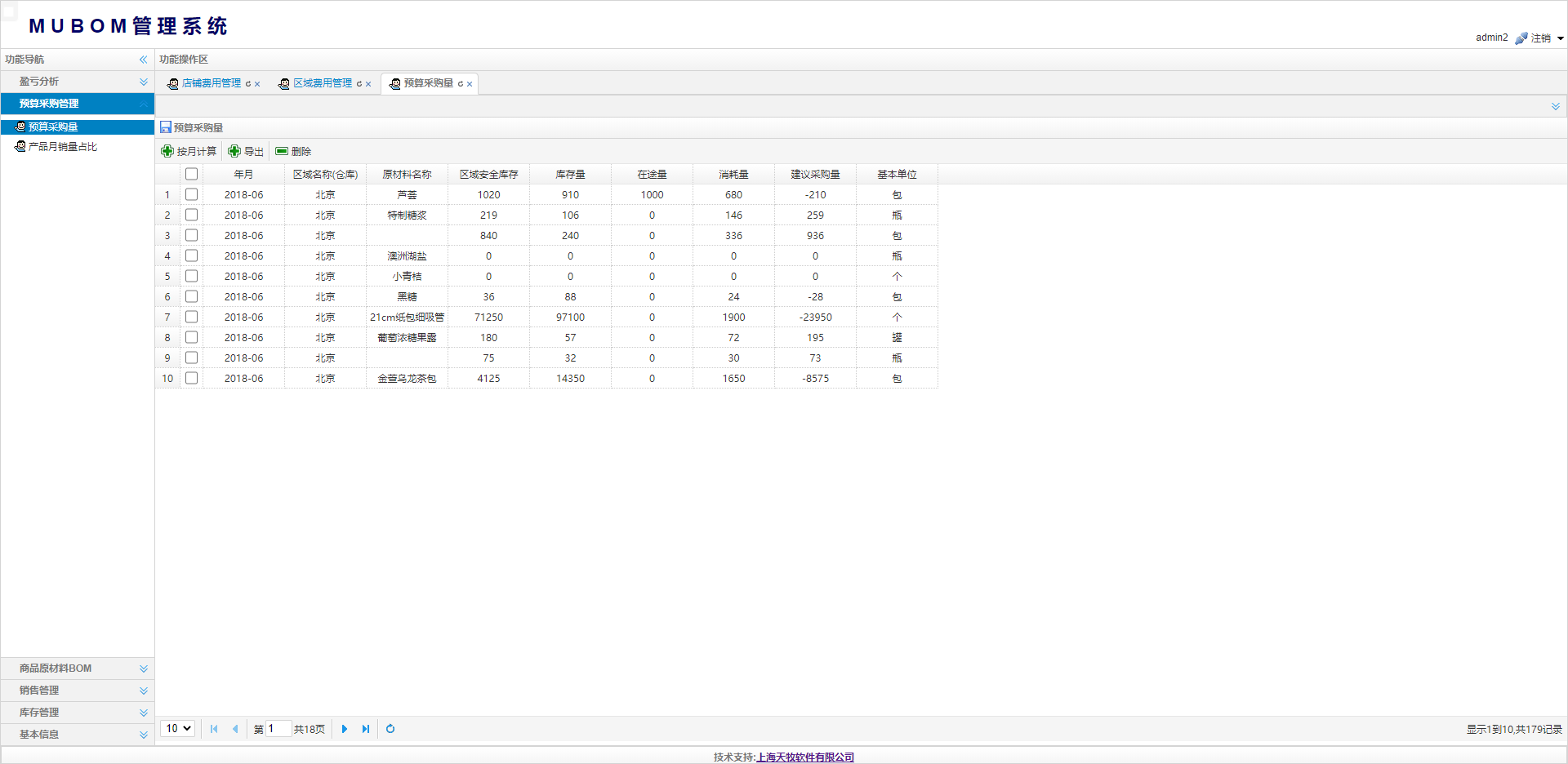This screenshot has width=1568, height=764.
Task: Refresh the 店铺费用管理 tab
Action: click(x=248, y=84)
